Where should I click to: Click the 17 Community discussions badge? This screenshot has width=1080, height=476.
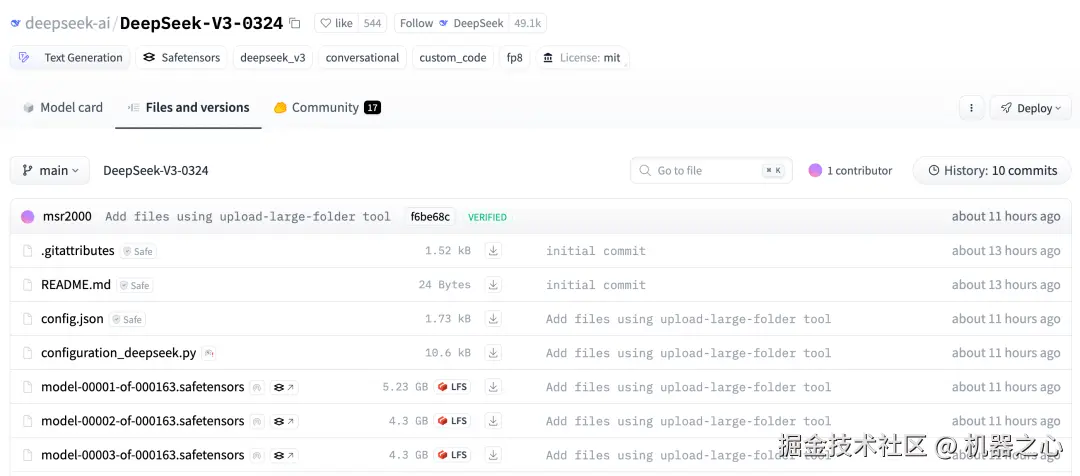373,107
